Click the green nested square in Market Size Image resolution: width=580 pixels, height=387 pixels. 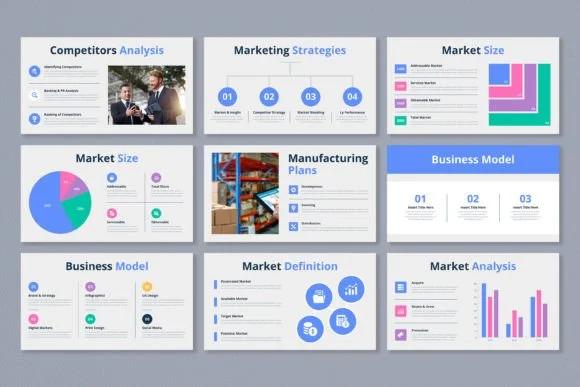[544, 119]
